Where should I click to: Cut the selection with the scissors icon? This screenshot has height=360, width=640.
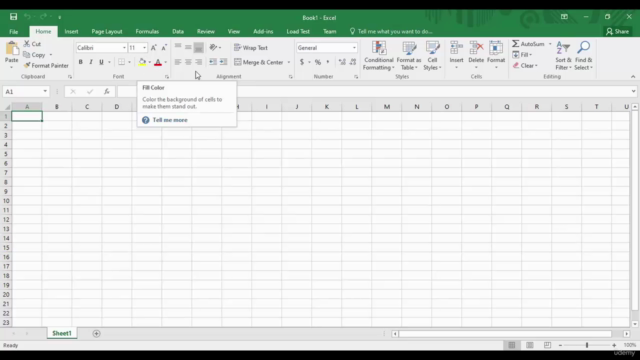point(27,44)
